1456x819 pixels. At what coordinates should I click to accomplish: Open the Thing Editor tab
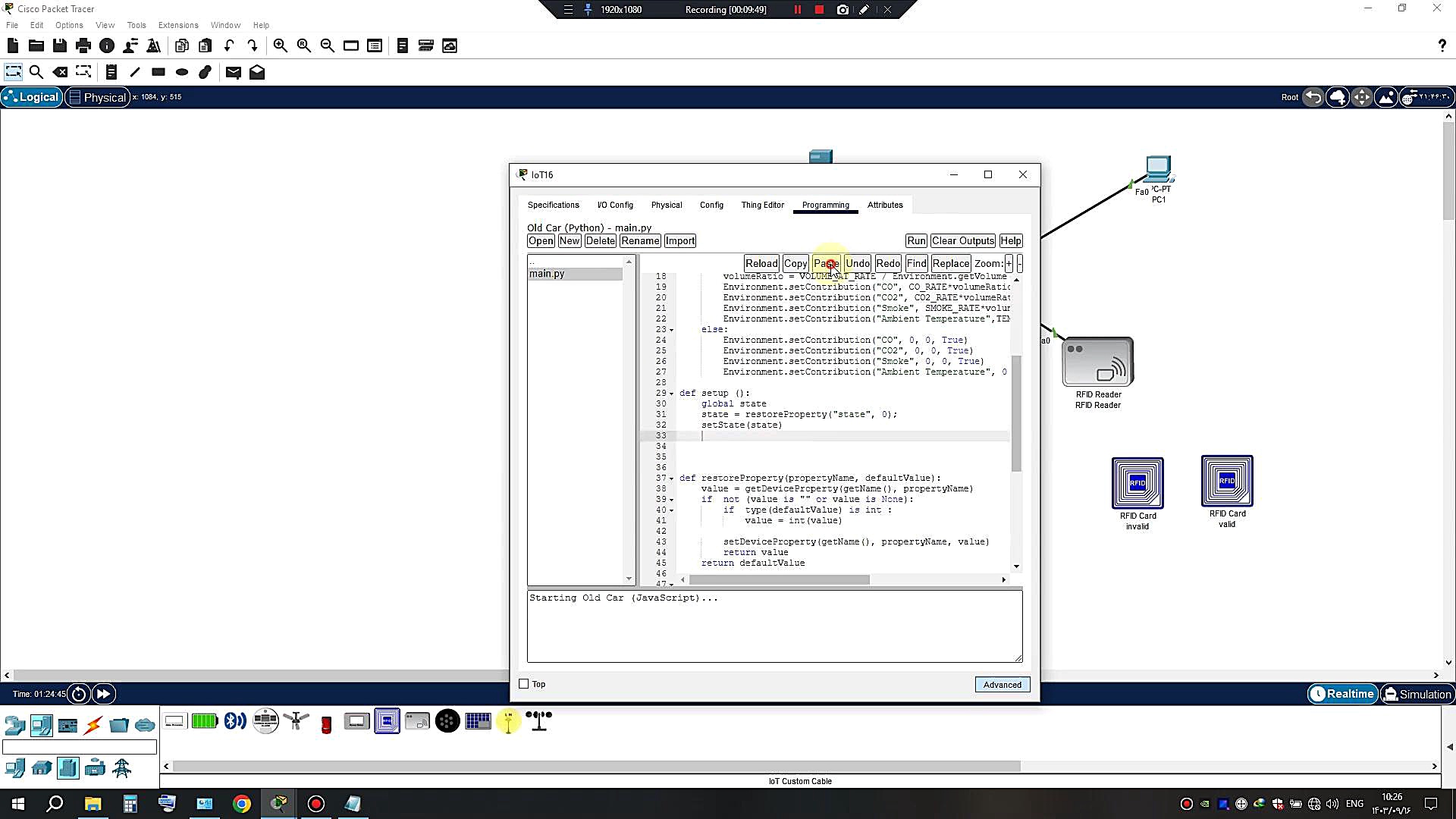(x=762, y=205)
